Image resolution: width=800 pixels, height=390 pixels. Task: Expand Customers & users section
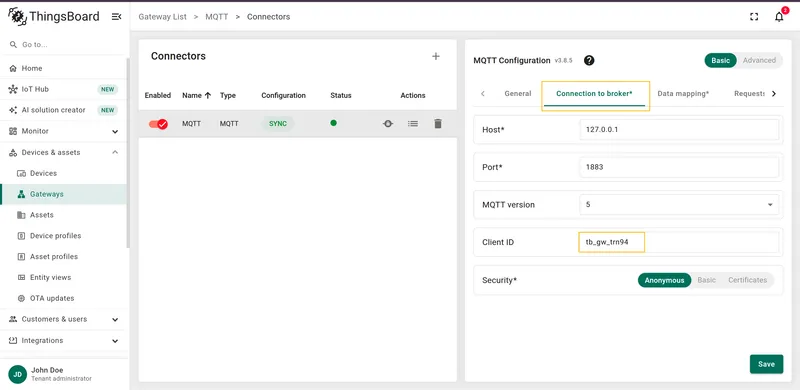click(115, 320)
